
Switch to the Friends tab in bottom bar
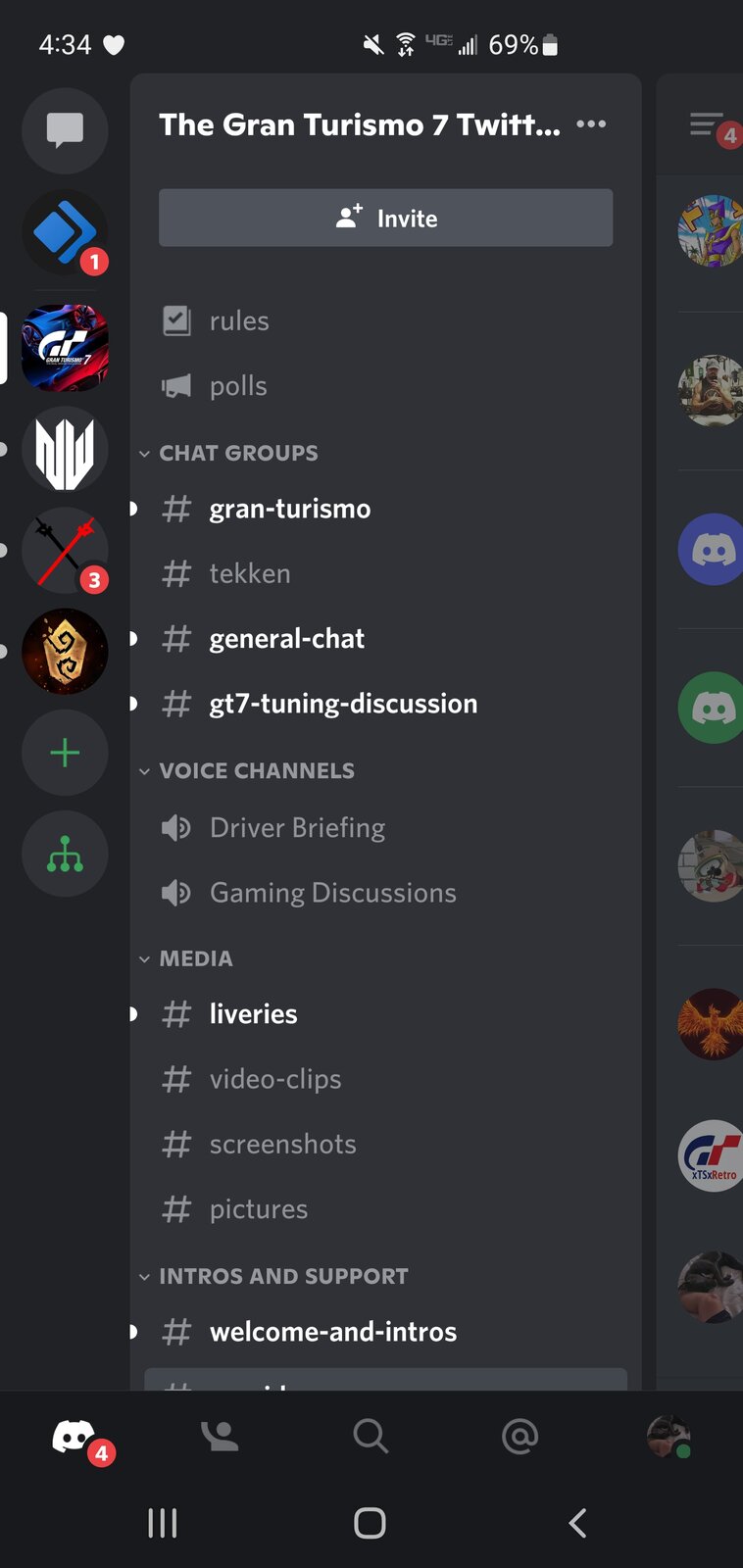pyautogui.click(x=220, y=1437)
